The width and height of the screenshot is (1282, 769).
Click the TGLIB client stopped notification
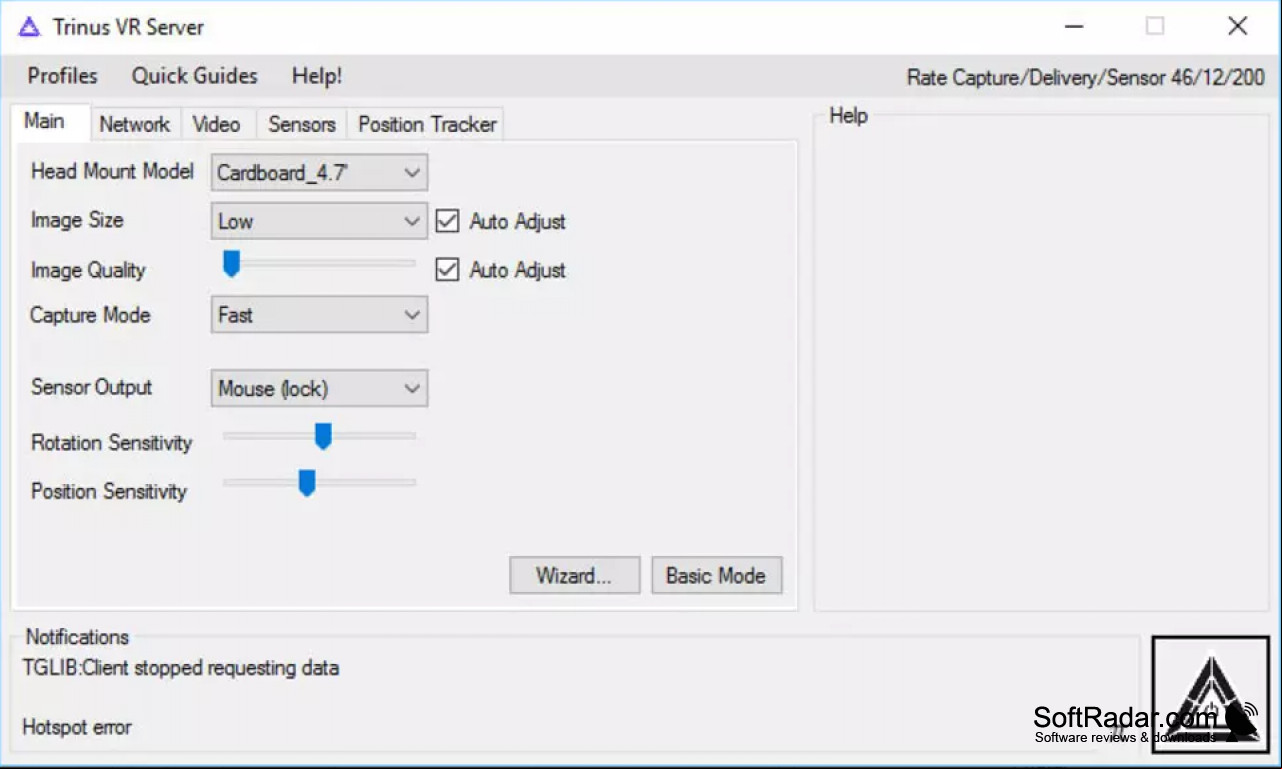(181, 668)
